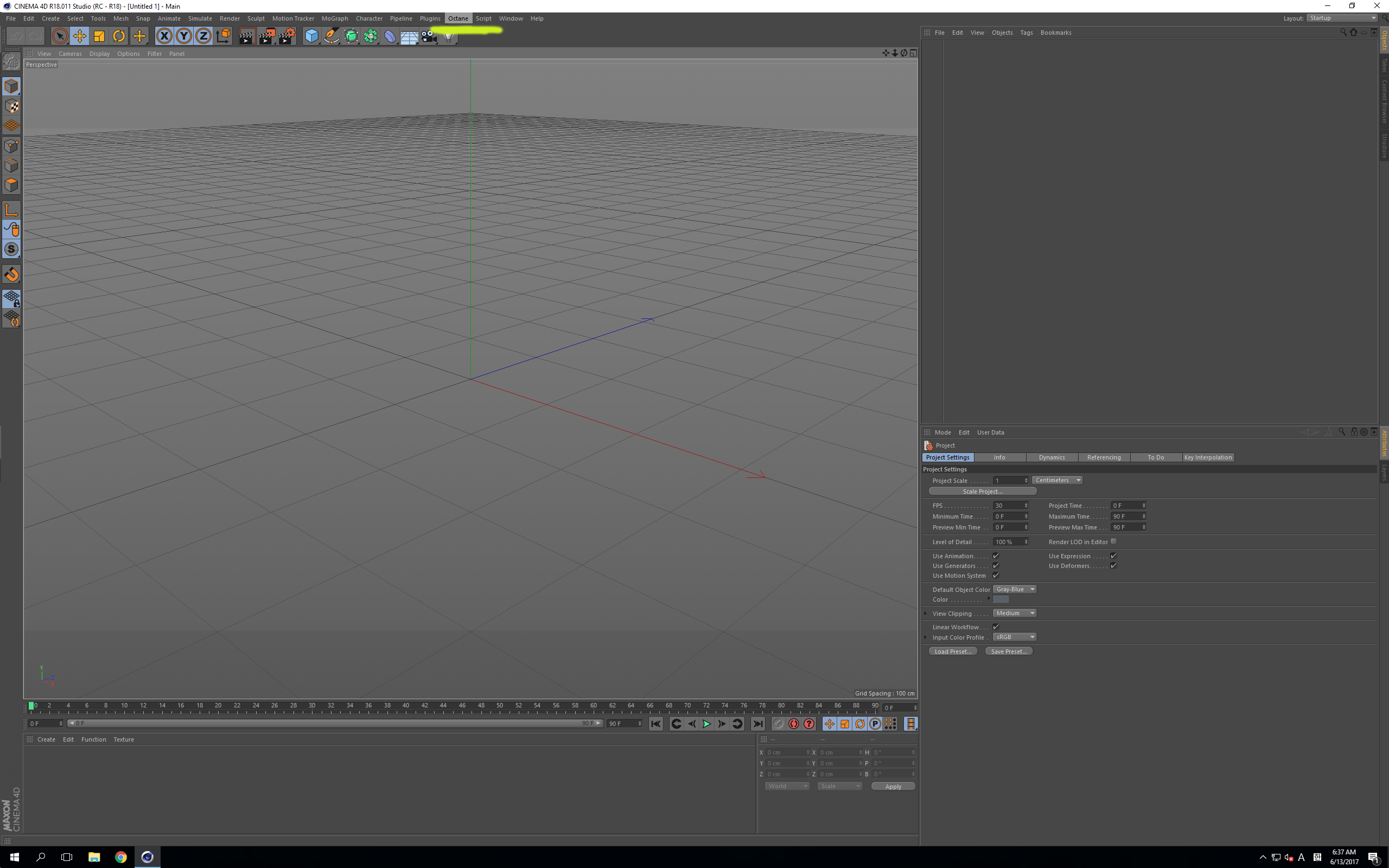Click the preview range slider bar

335,723
